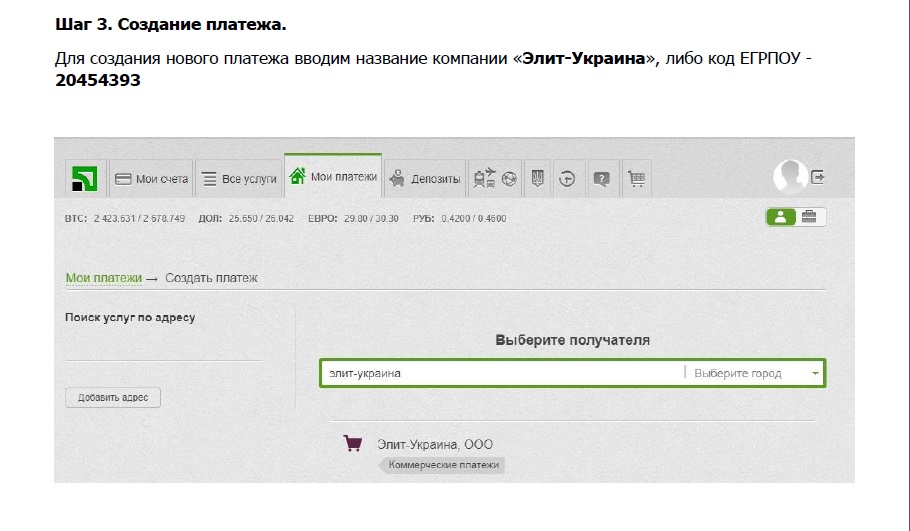Click the recipient search field with 'элит-украина'

[500, 373]
